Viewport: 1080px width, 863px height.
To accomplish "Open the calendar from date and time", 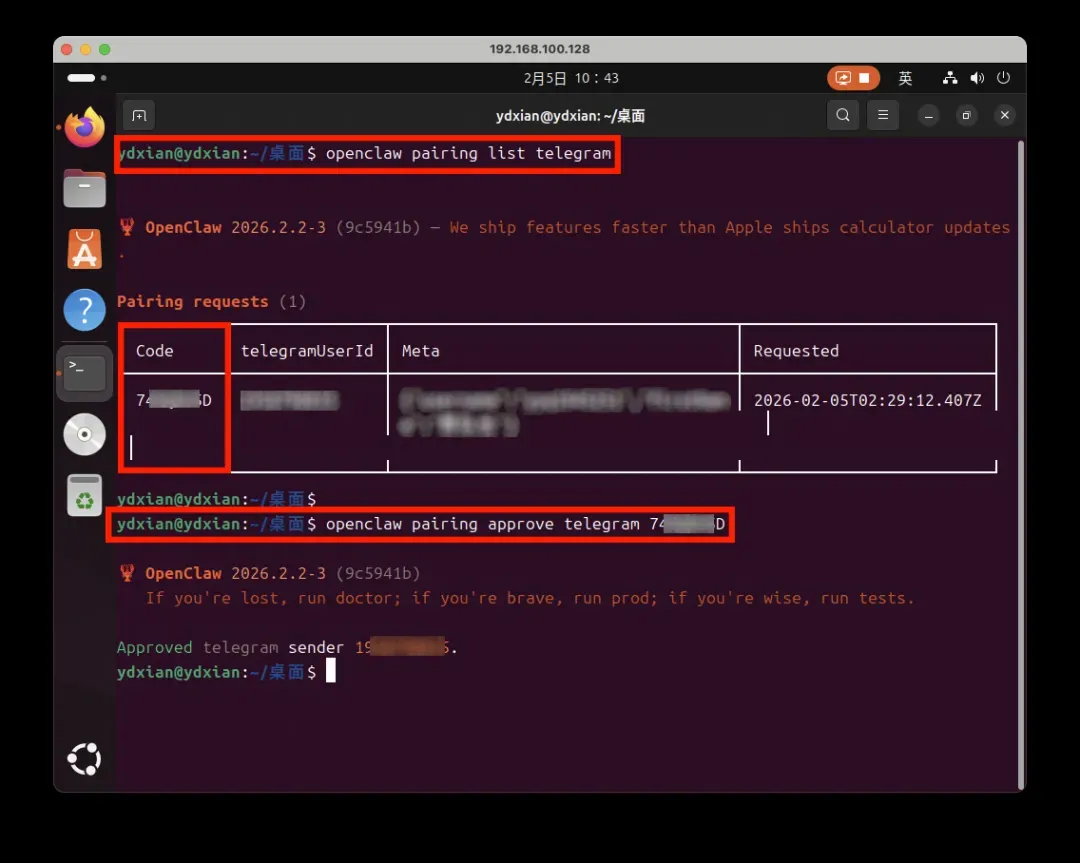I will point(571,78).
